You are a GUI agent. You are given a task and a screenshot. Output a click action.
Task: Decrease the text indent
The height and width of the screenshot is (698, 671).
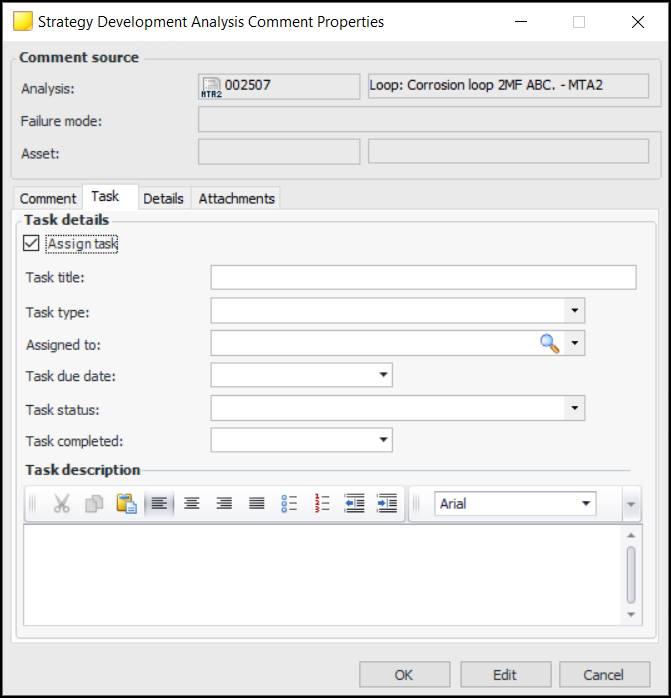(x=354, y=504)
